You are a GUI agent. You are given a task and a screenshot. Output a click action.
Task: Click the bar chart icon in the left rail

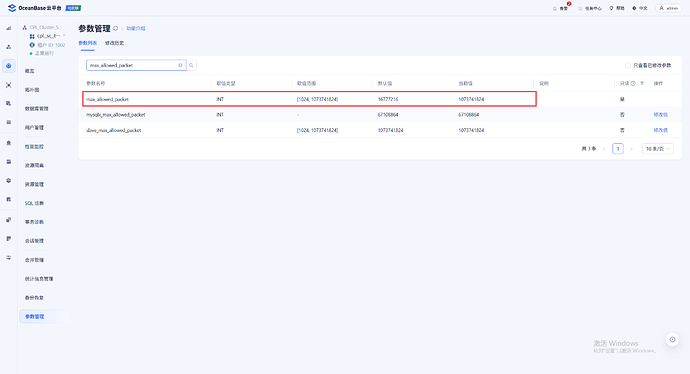pyautogui.click(x=8, y=28)
